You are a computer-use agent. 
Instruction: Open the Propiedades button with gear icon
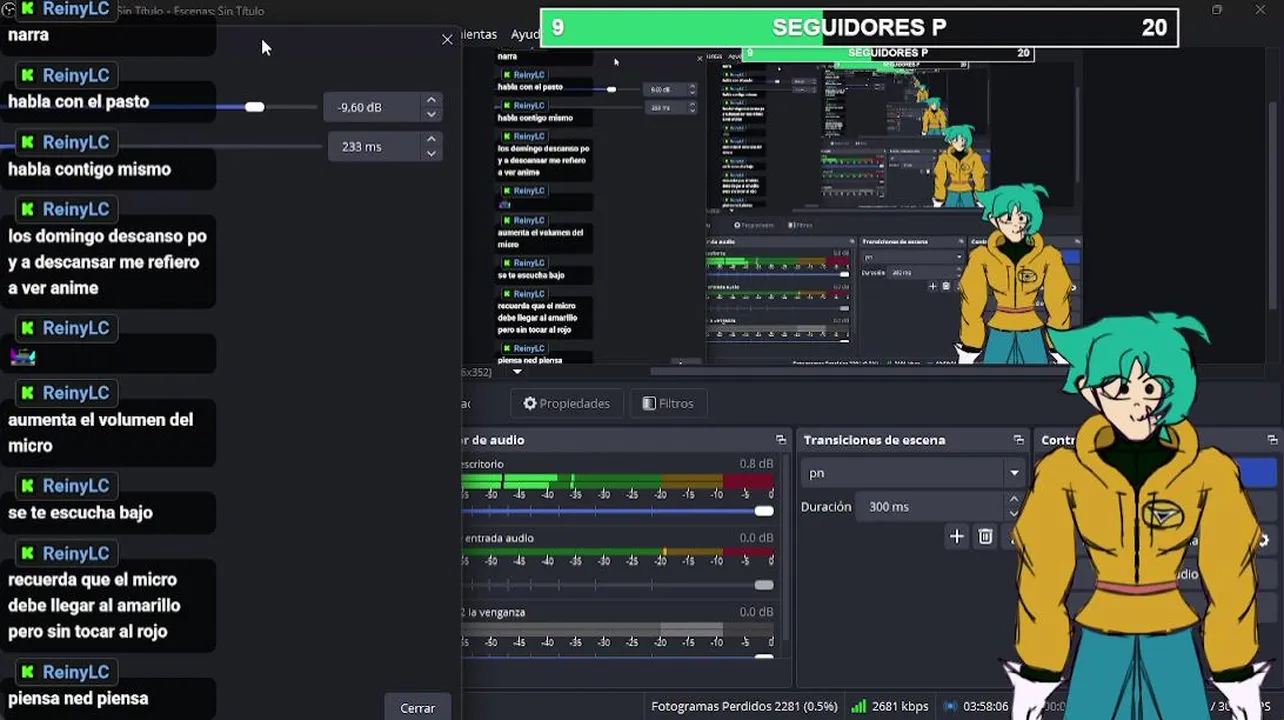click(x=566, y=403)
